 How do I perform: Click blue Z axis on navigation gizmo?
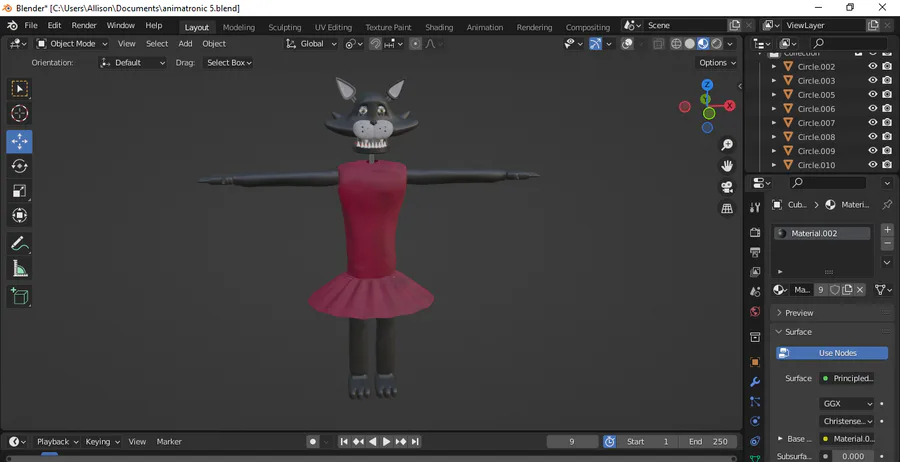(x=707, y=85)
